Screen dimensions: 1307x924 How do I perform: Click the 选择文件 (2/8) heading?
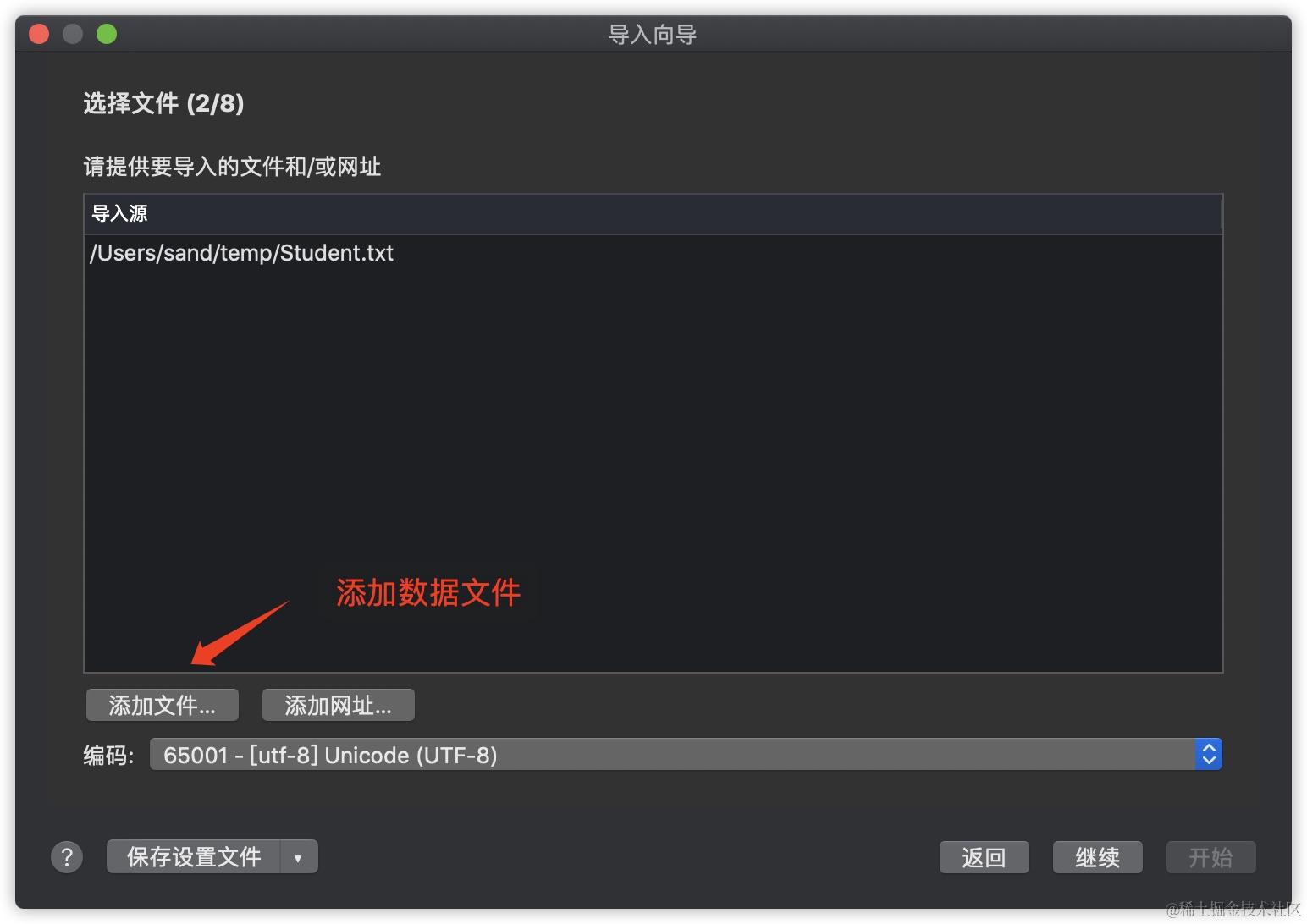tap(163, 103)
